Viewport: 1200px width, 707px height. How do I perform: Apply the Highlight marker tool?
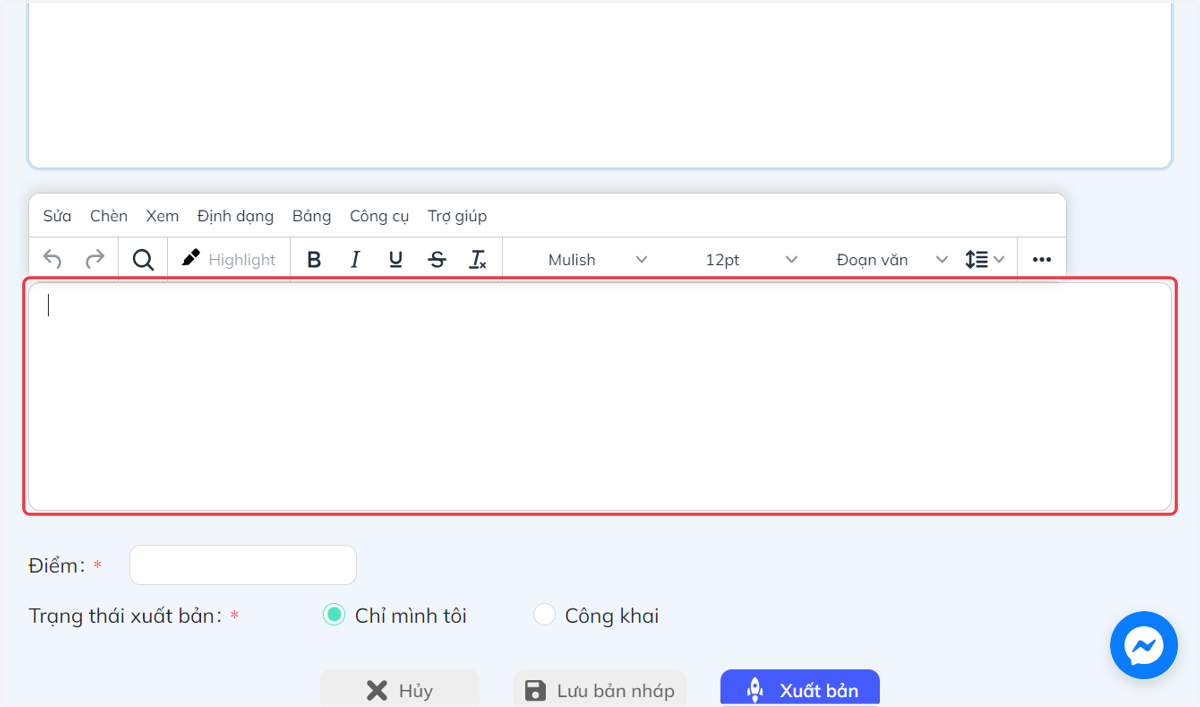pos(229,260)
